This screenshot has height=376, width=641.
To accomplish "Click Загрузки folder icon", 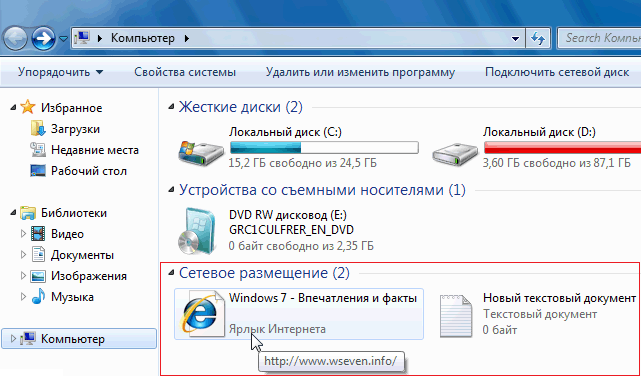I will point(38,129).
